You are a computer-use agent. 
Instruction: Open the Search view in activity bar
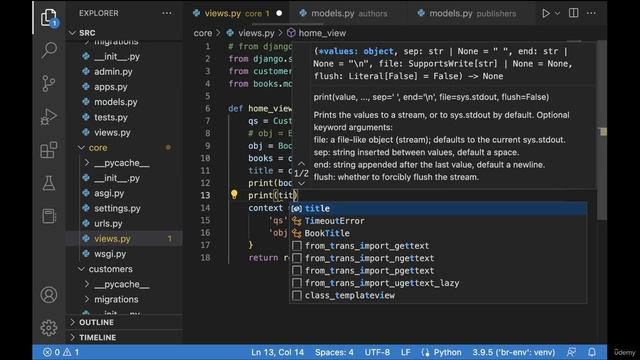49,51
